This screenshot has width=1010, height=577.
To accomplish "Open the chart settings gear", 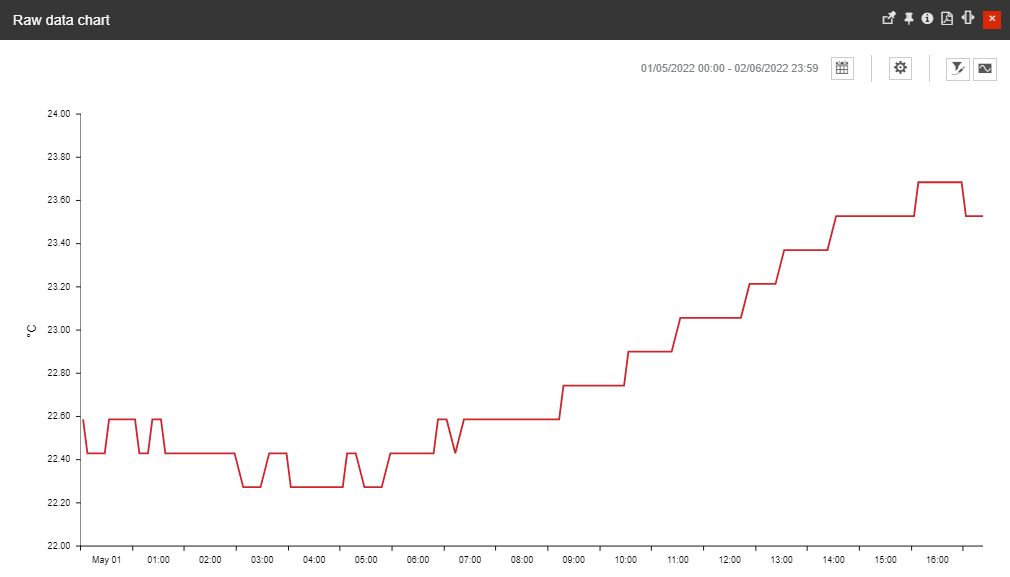I will click(900, 68).
